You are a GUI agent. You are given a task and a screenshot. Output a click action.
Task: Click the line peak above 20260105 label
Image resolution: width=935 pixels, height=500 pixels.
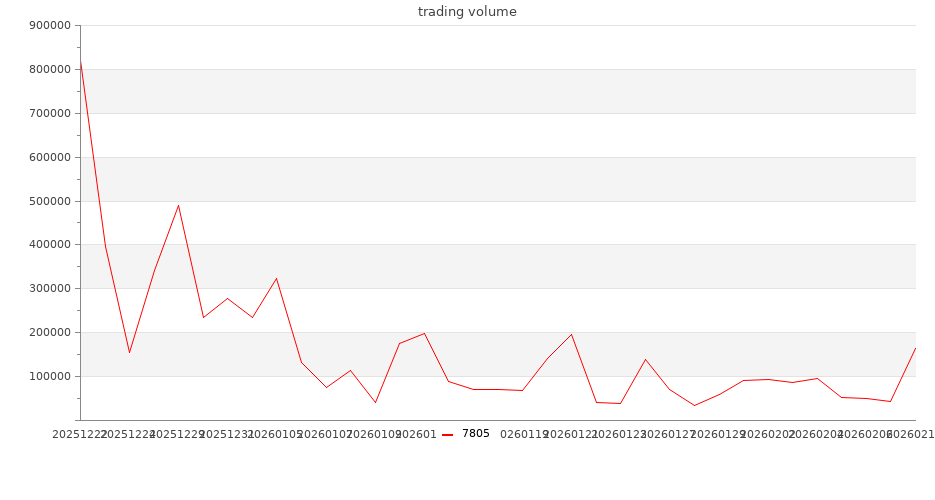click(276, 279)
